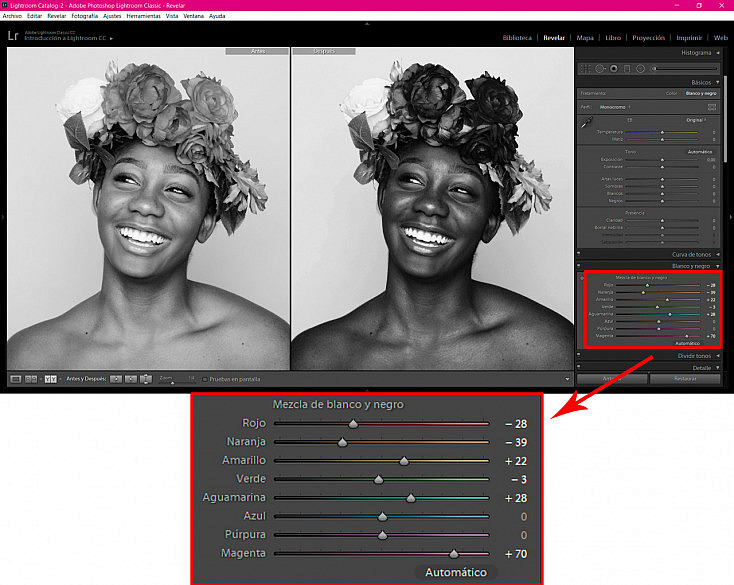Image resolution: width=734 pixels, height=585 pixels.
Task: Activate target adjustment tool in Blanco y negro
Action: click(582, 278)
